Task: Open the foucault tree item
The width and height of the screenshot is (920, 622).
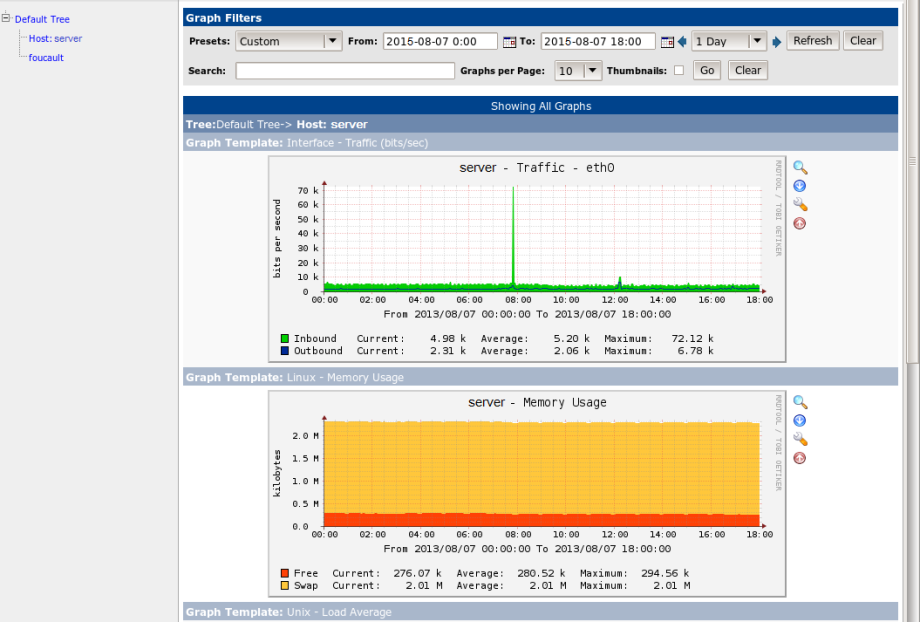Action: (x=46, y=58)
